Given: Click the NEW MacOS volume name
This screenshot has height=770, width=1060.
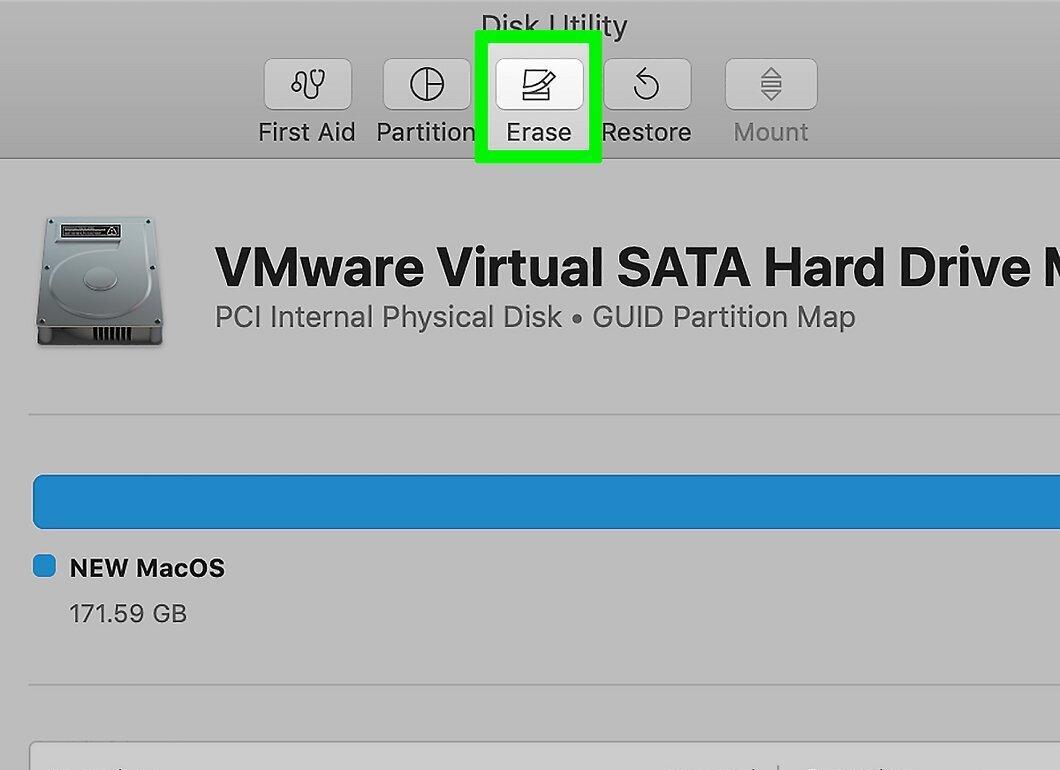Looking at the screenshot, I should [147, 568].
